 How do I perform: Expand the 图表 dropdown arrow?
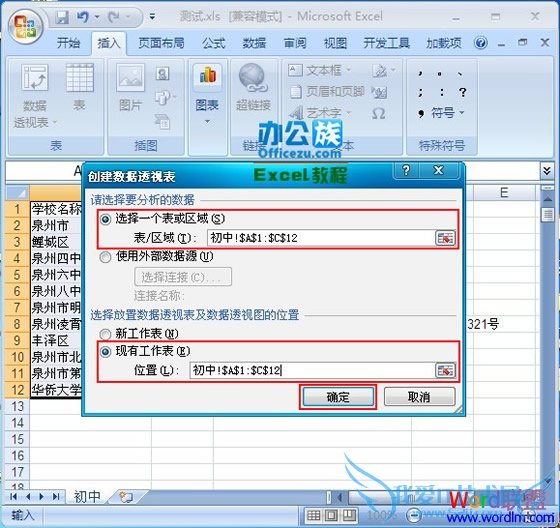point(207,122)
